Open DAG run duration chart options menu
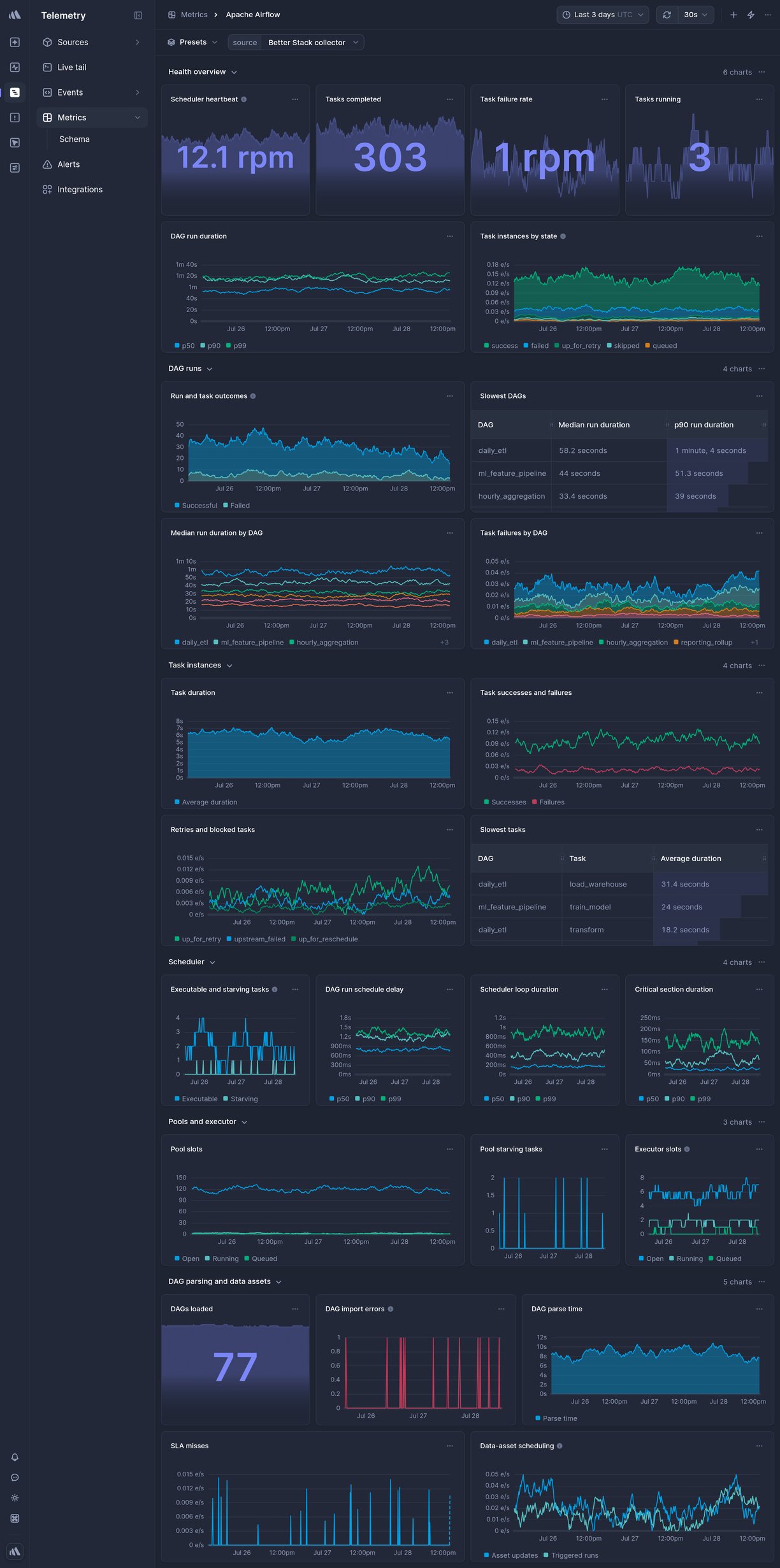 pyautogui.click(x=450, y=236)
